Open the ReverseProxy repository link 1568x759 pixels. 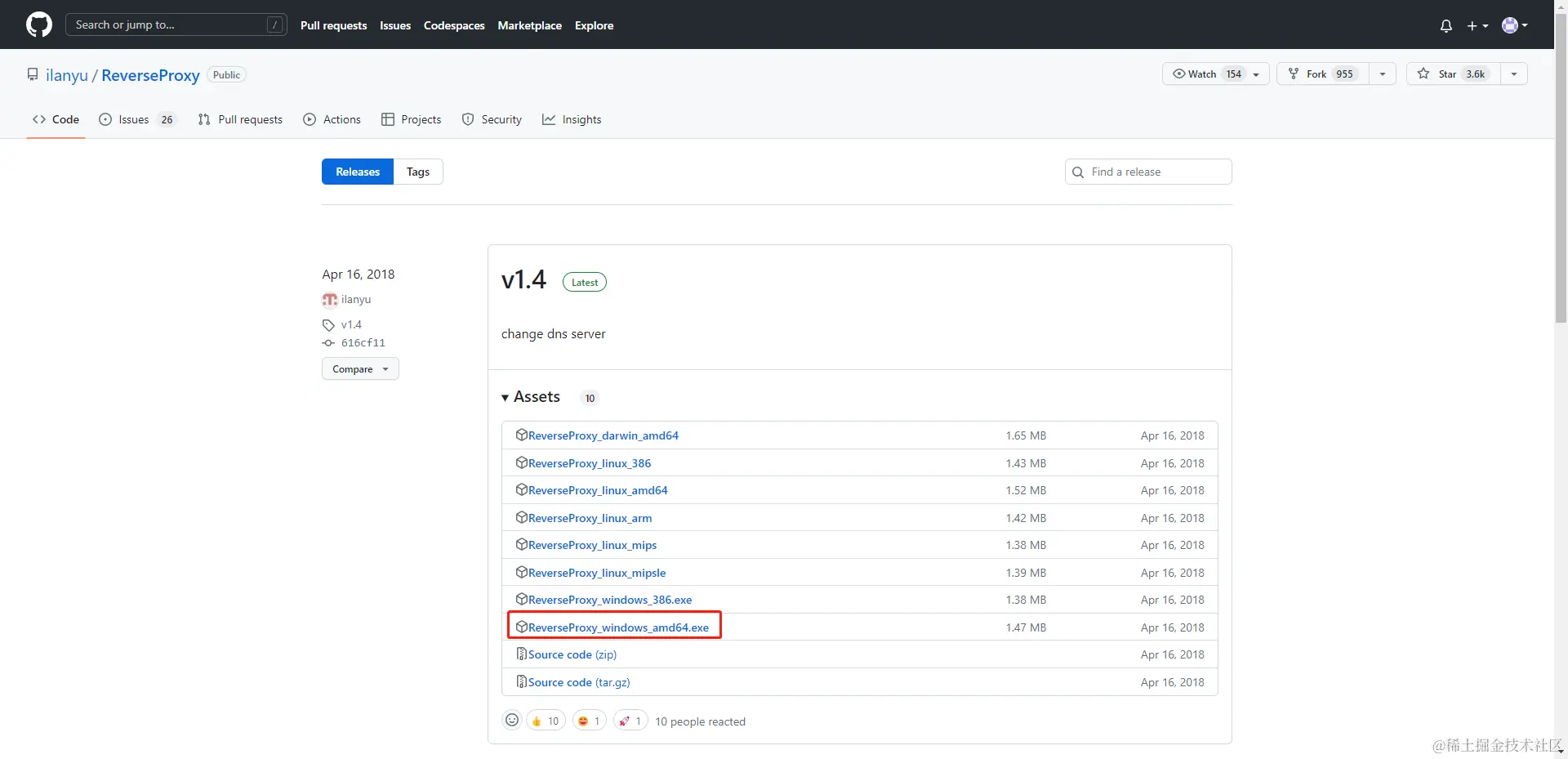click(150, 75)
